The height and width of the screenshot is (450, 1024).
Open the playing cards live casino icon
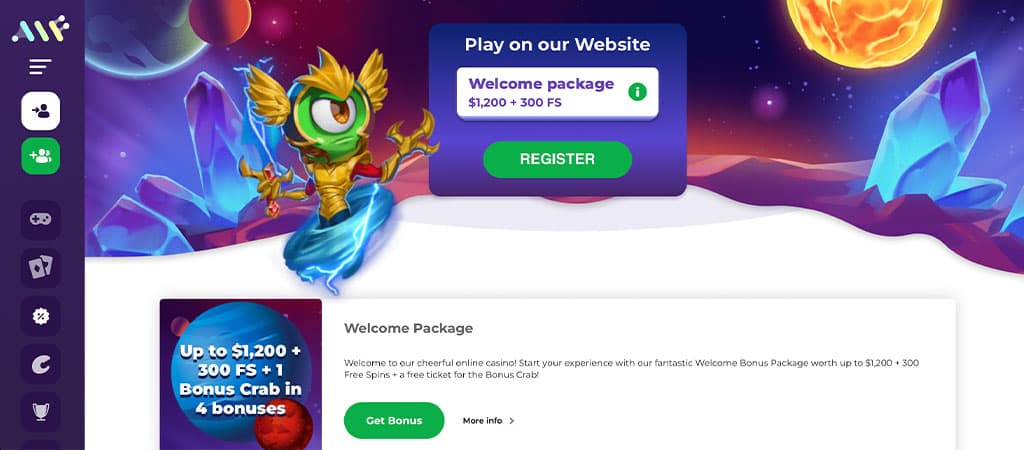click(40, 268)
